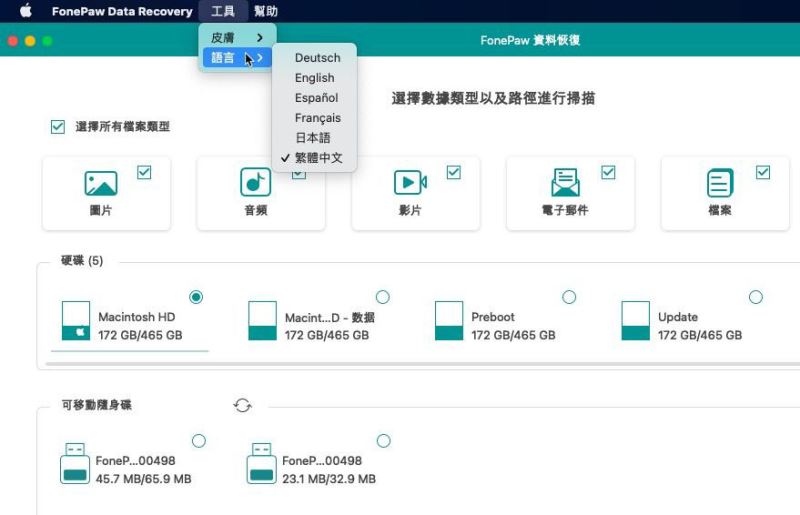
Task: Switch language to Français
Action: click(x=314, y=118)
